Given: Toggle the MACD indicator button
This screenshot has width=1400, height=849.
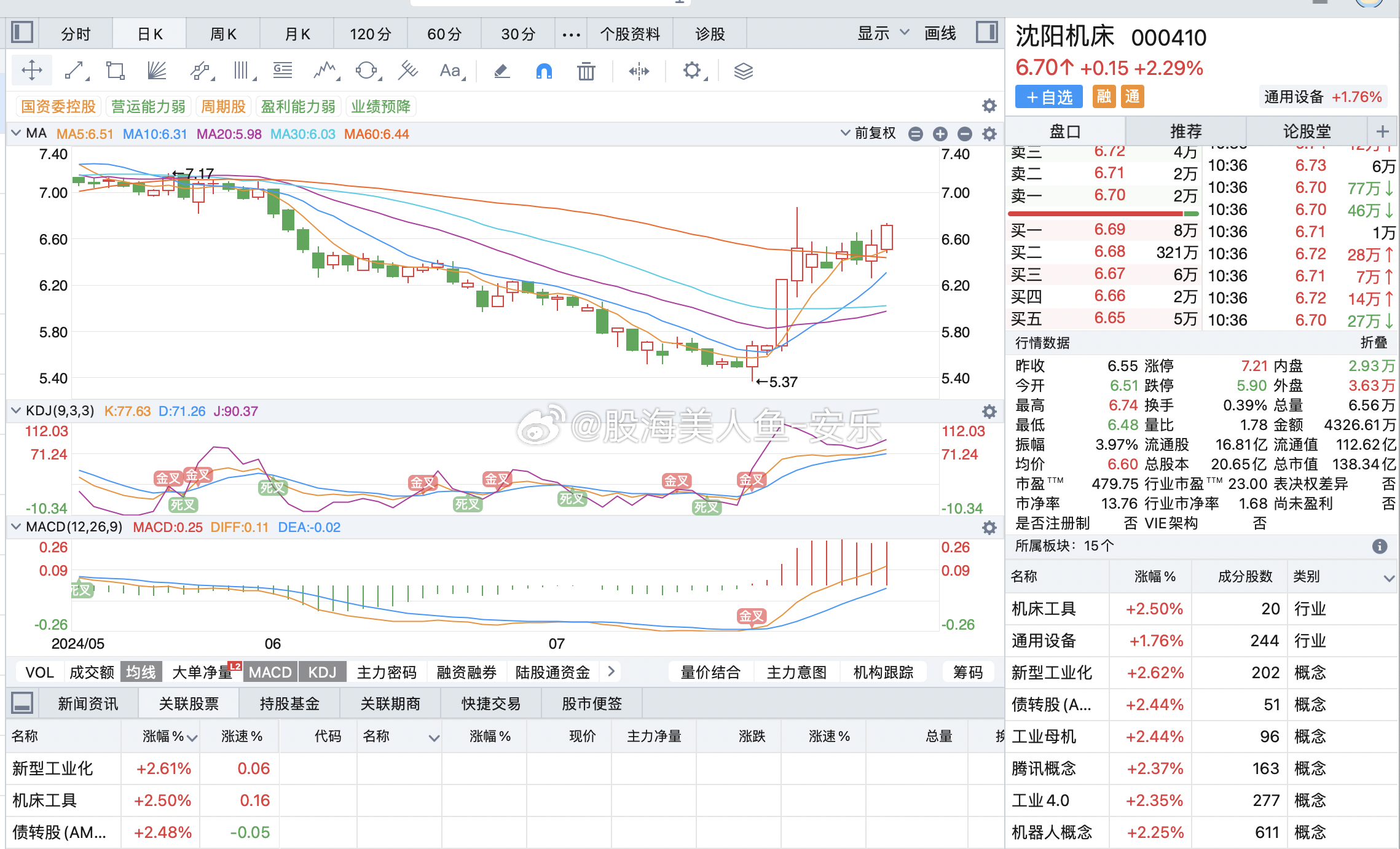Looking at the screenshot, I should (x=270, y=672).
